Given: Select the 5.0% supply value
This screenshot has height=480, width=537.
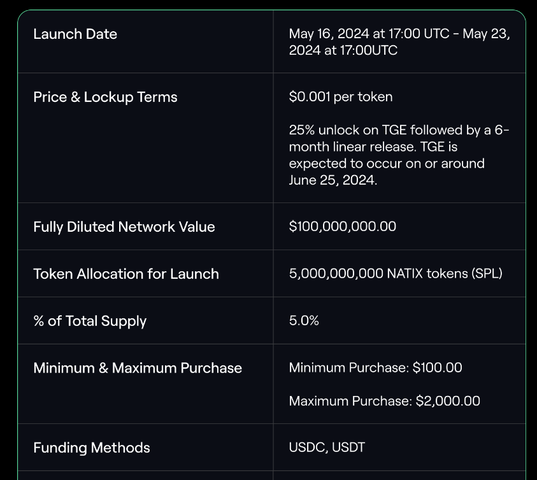Looking at the screenshot, I should (x=304, y=321).
